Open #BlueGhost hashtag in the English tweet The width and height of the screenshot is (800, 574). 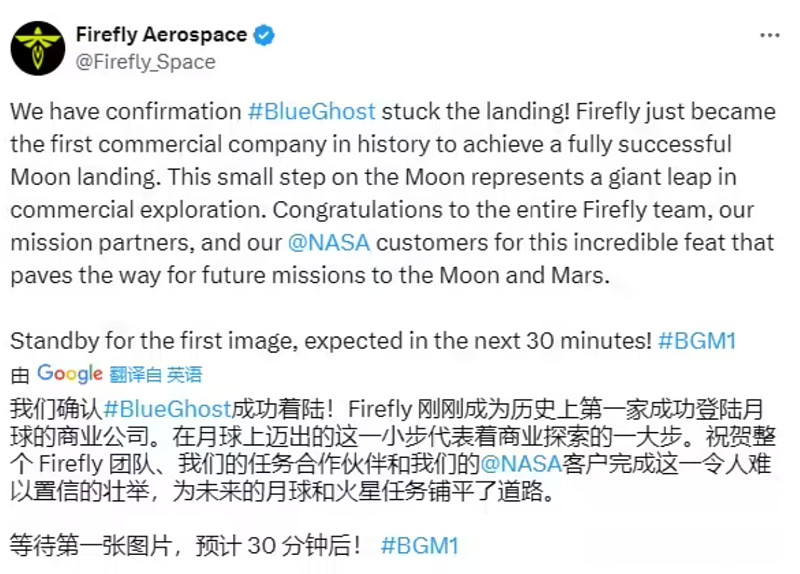pos(310,112)
